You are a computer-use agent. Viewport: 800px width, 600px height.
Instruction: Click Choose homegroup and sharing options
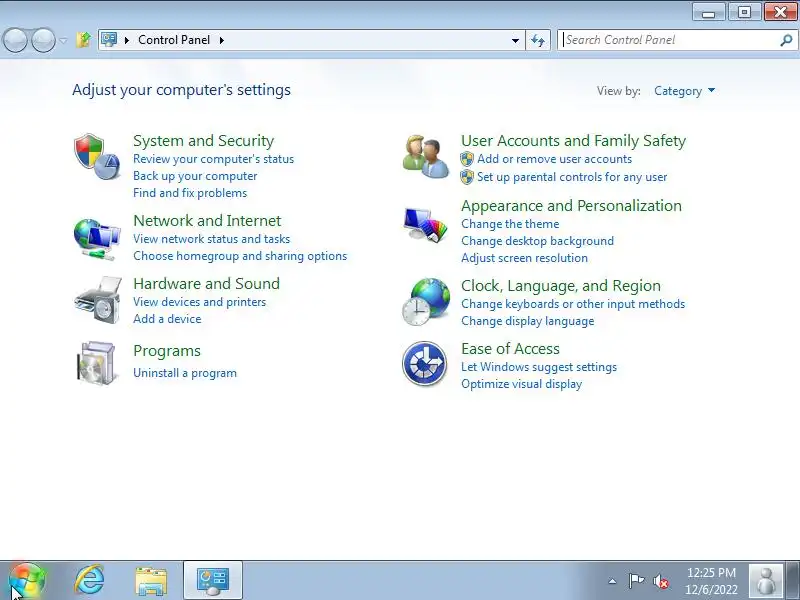coord(240,256)
